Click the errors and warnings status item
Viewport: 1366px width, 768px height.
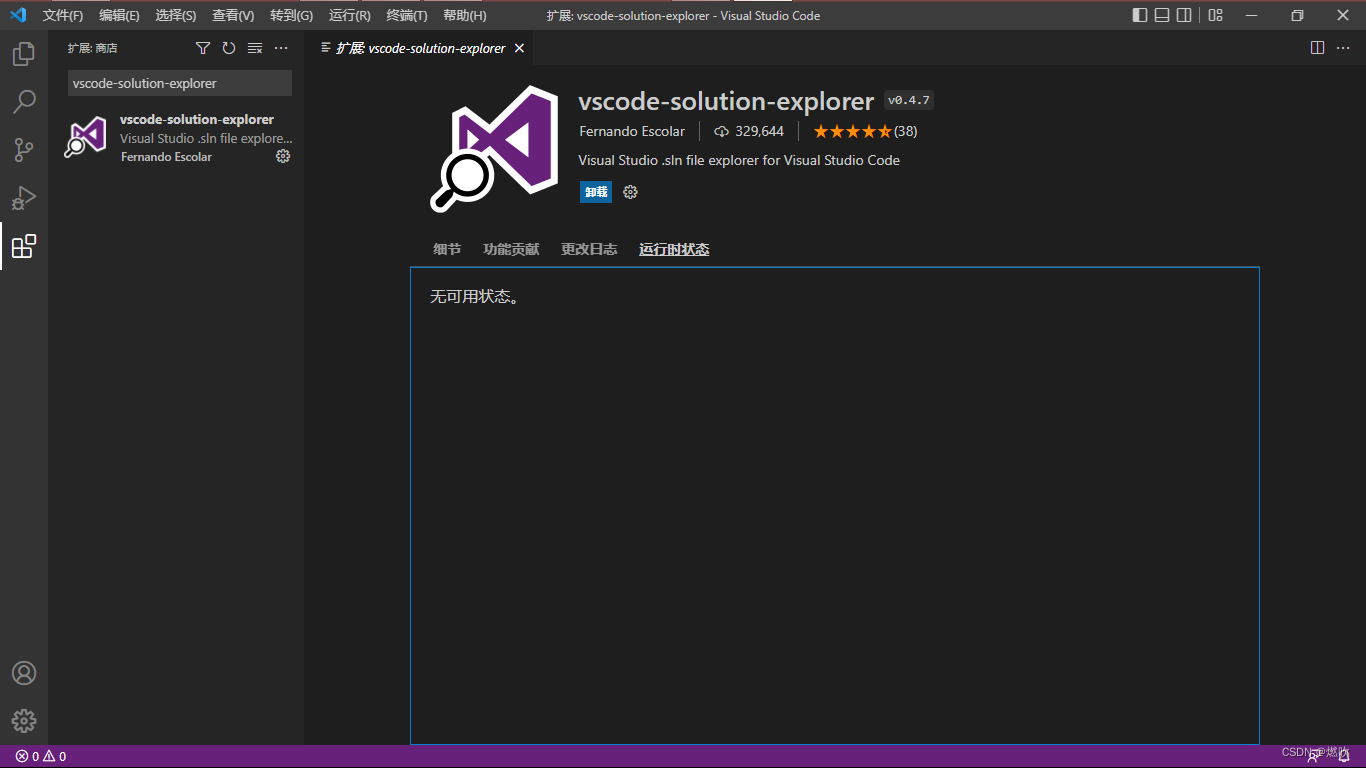(41, 756)
